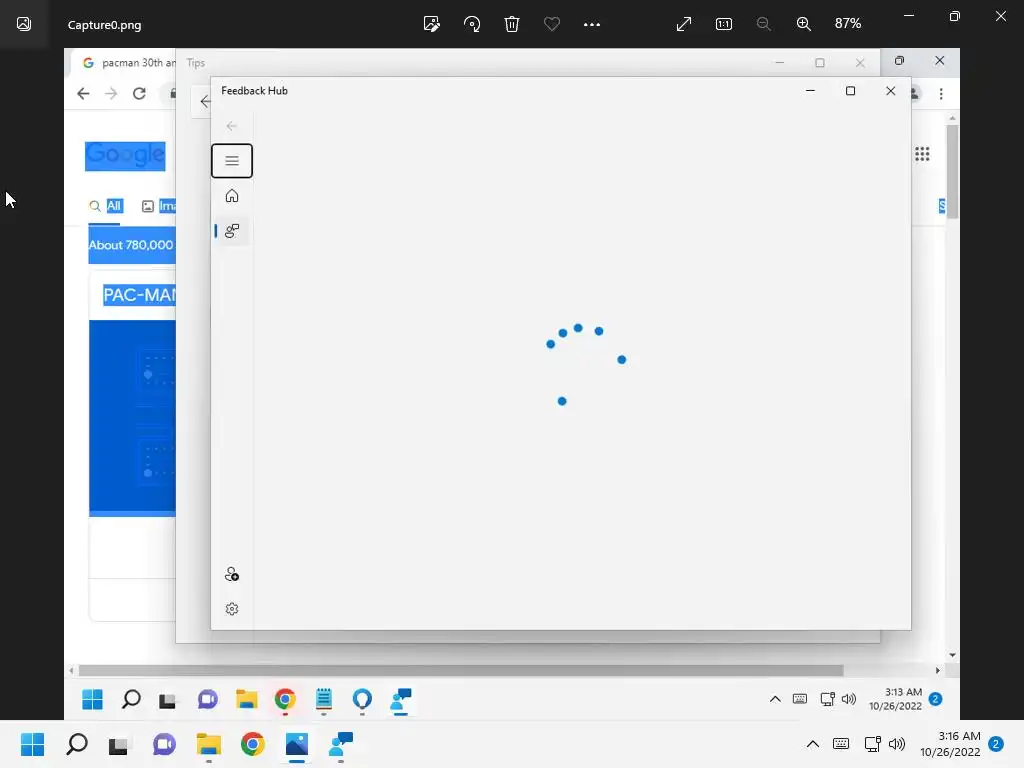Image resolution: width=1024 pixels, height=768 pixels.
Task: Restore down the Photos window
Action: [955, 16]
